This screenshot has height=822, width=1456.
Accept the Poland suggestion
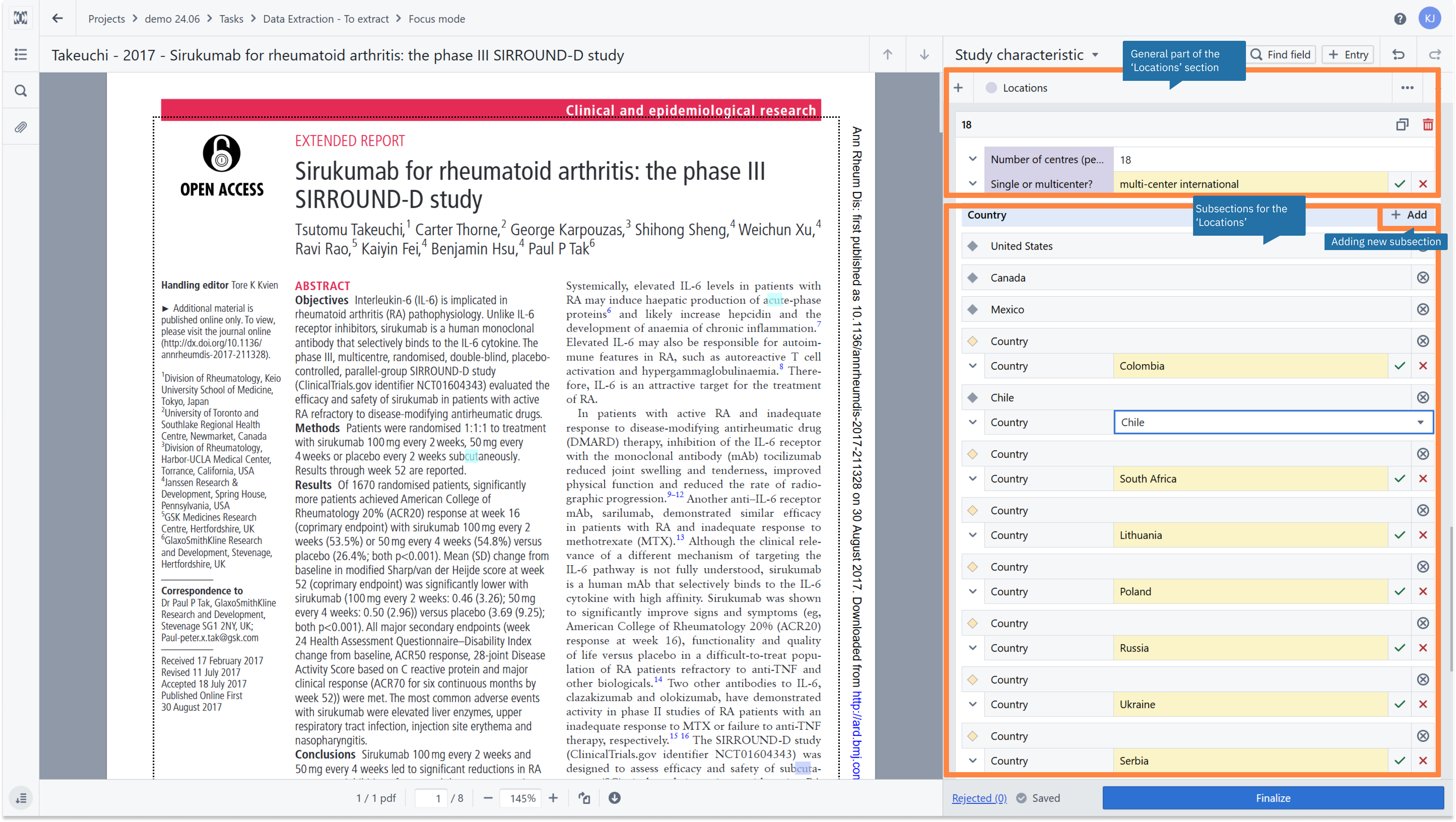[x=1399, y=591]
